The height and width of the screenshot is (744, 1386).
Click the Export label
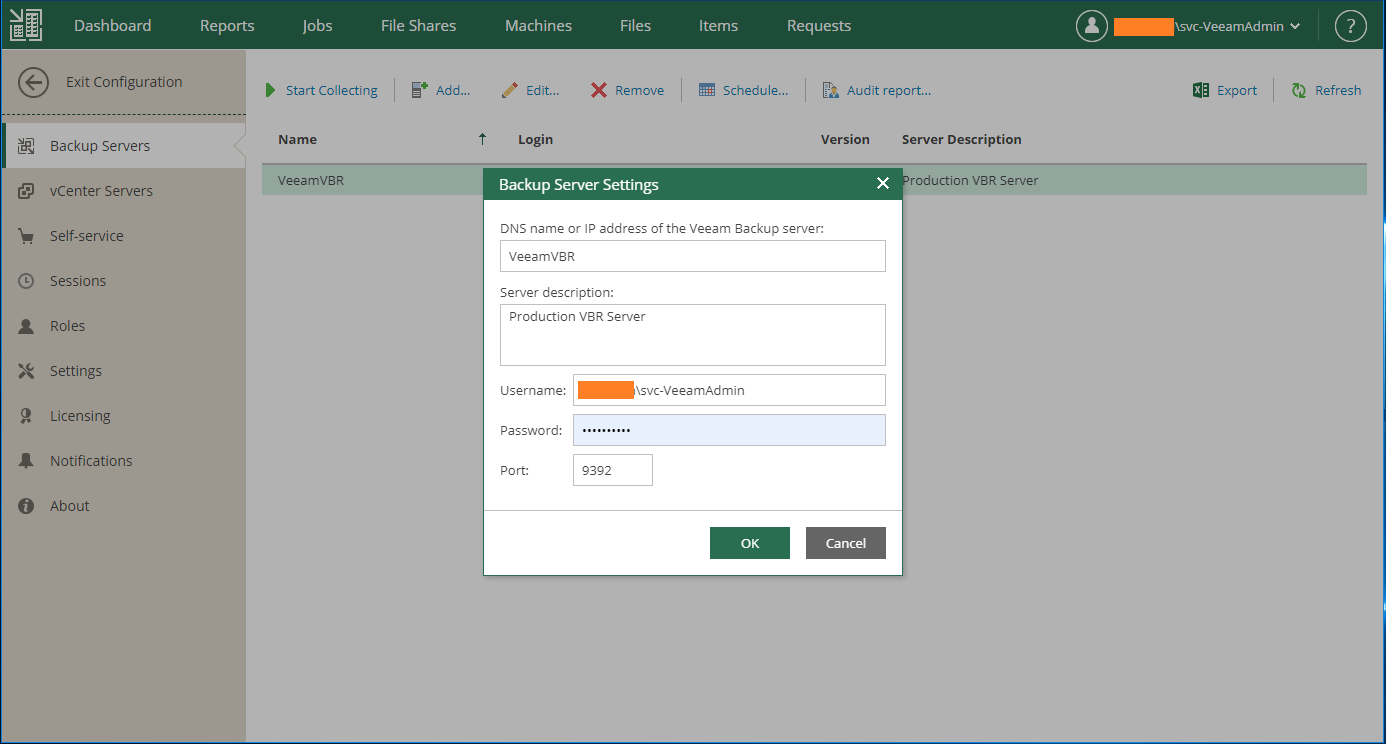coord(1237,90)
